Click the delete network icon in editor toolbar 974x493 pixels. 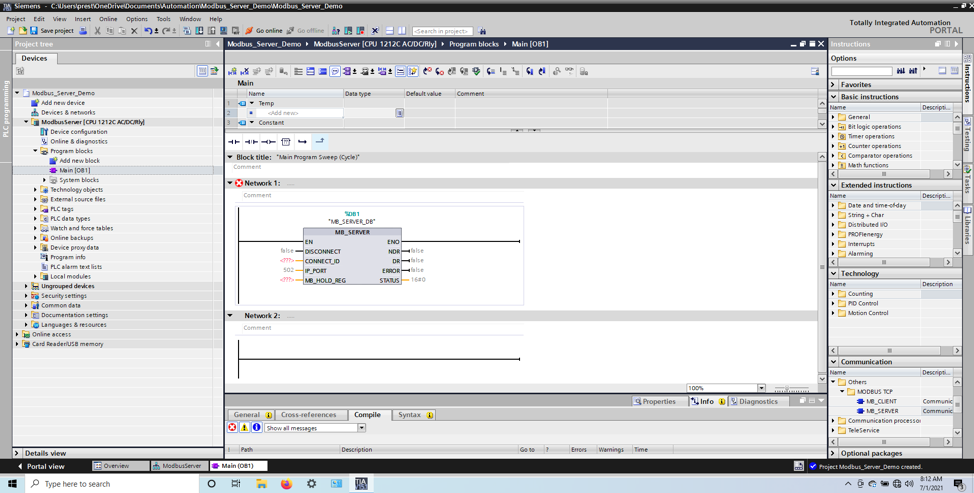pyautogui.click(x=245, y=71)
